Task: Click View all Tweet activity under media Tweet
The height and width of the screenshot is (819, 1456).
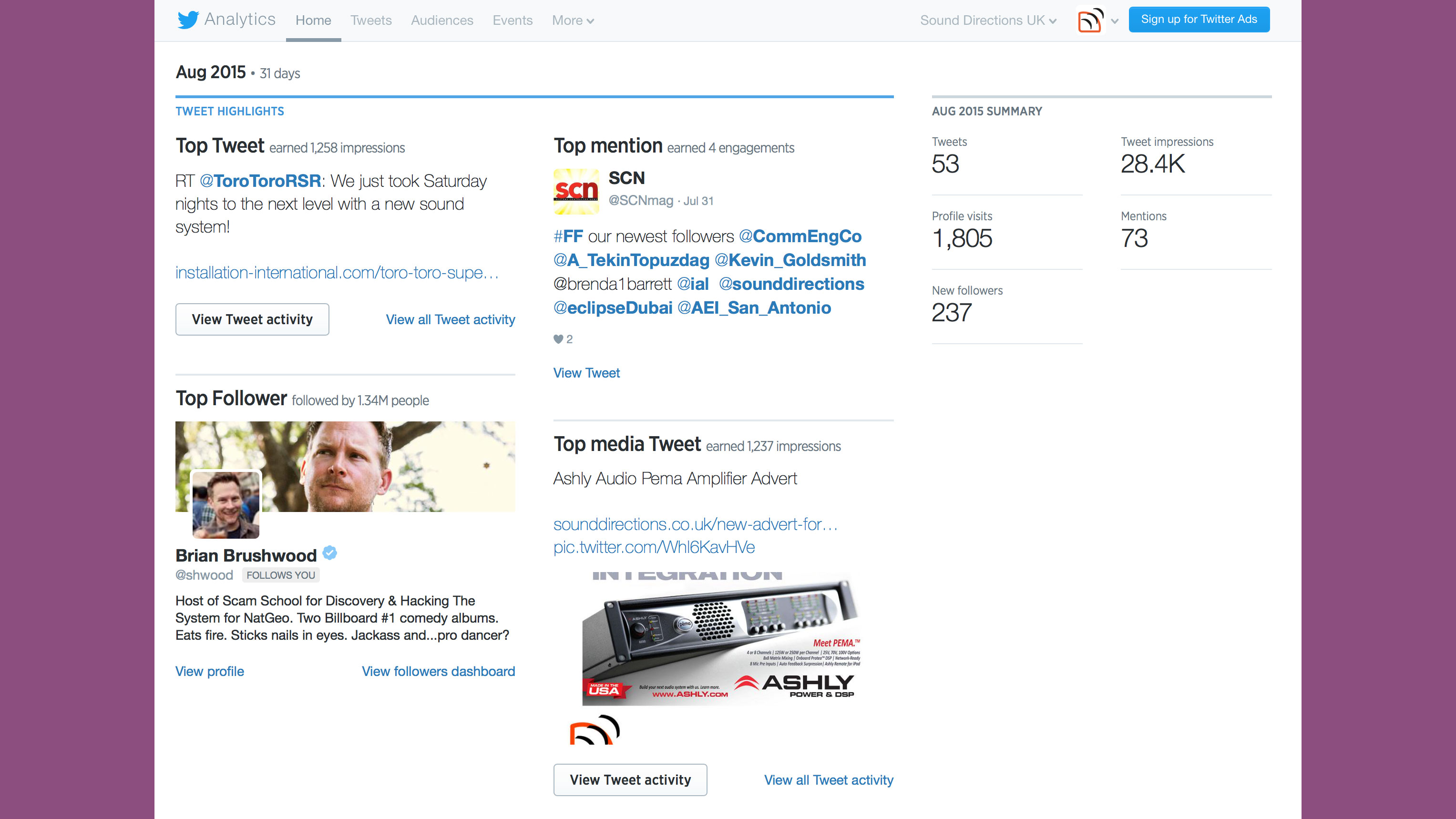Action: (x=829, y=780)
